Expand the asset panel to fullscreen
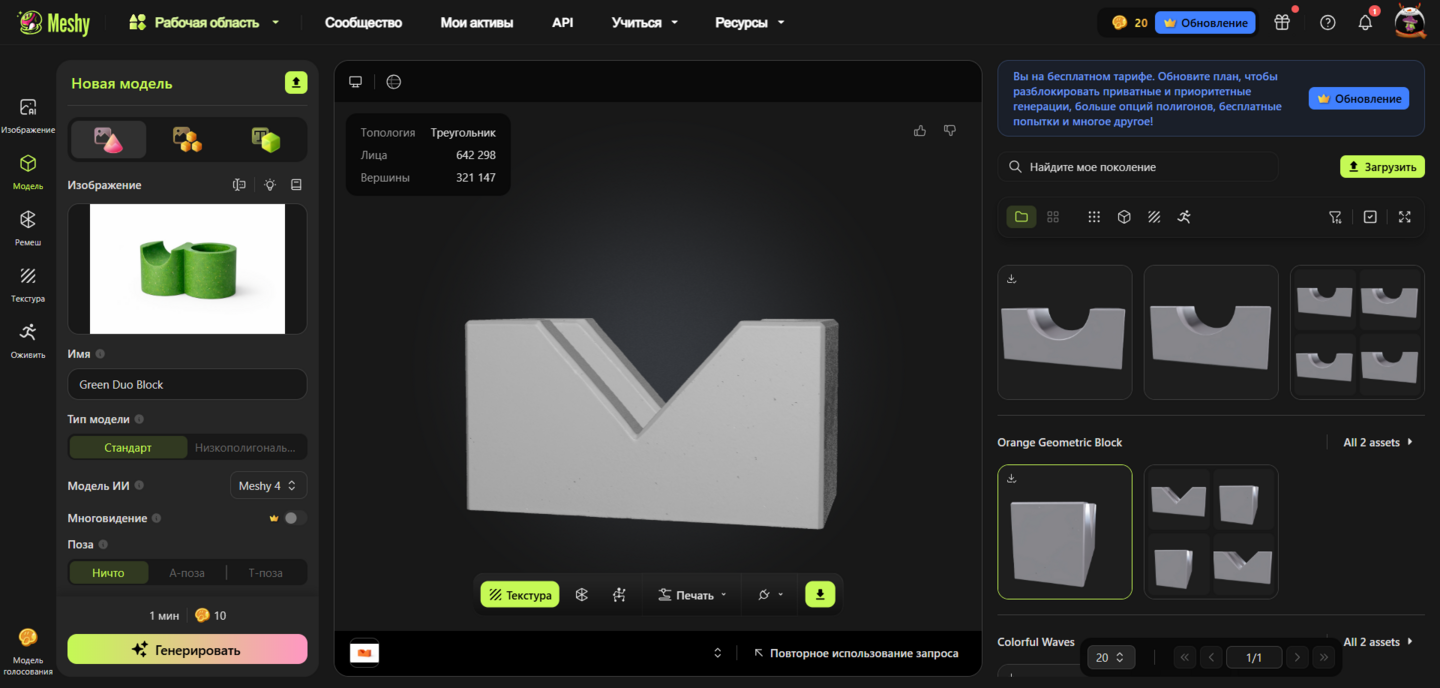 [1405, 217]
